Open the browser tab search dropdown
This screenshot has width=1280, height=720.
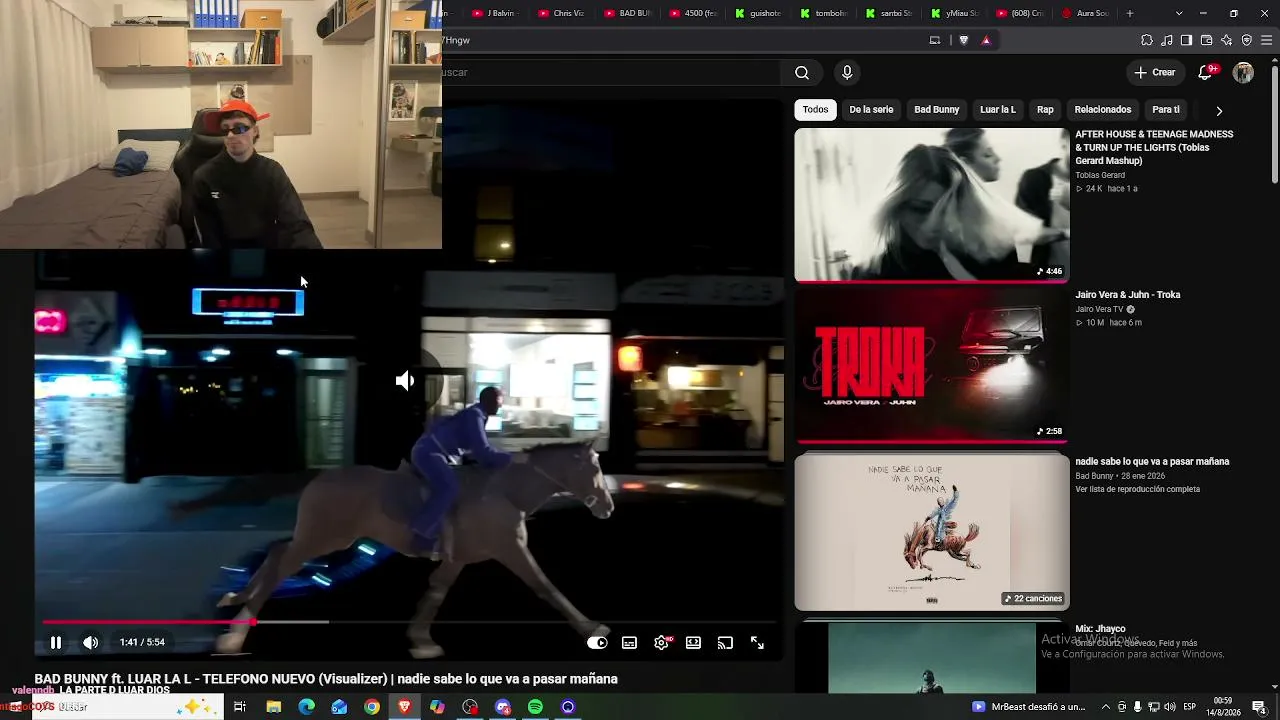click(x=1179, y=13)
